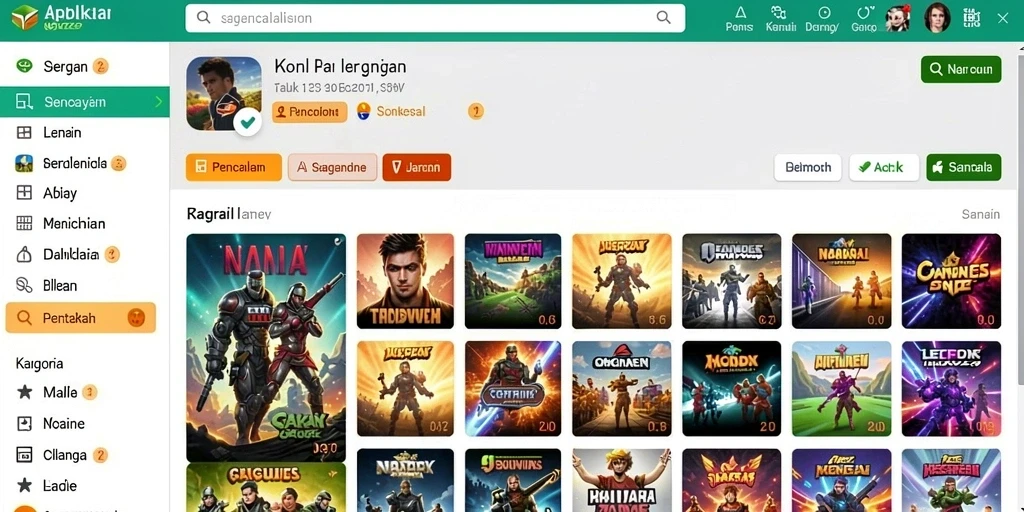Open the cartoon avatar in top bar
This screenshot has width=1024, height=512.
click(x=898, y=18)
